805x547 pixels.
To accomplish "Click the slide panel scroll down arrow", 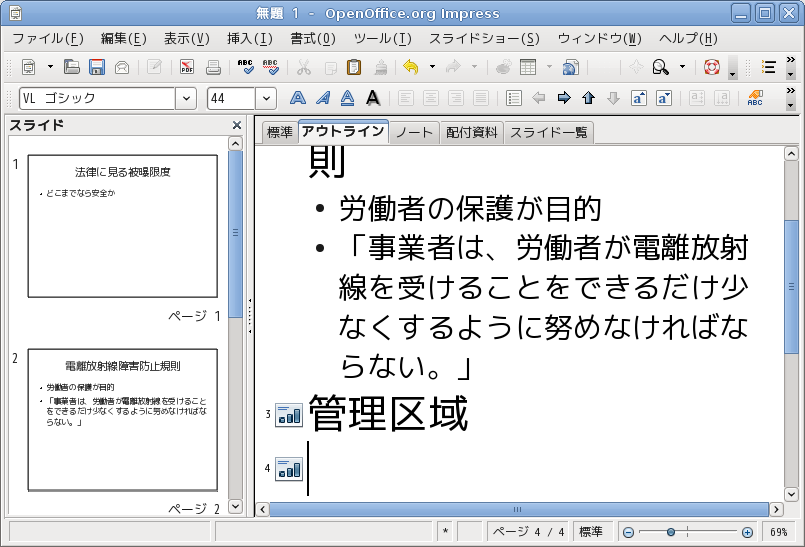I will pyautogui.click(x=235, y=506).
